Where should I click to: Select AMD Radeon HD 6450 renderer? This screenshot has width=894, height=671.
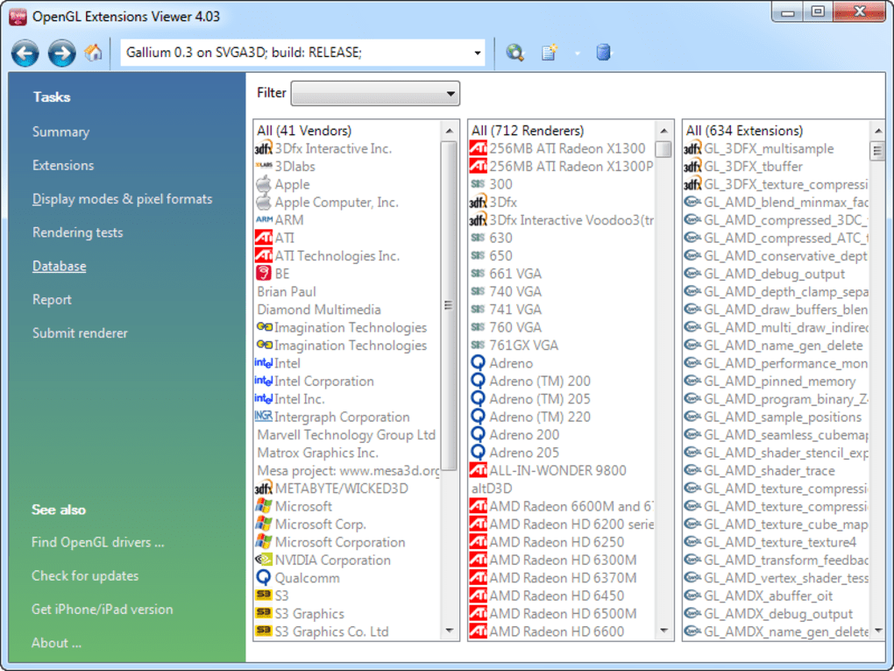[556, 596]
